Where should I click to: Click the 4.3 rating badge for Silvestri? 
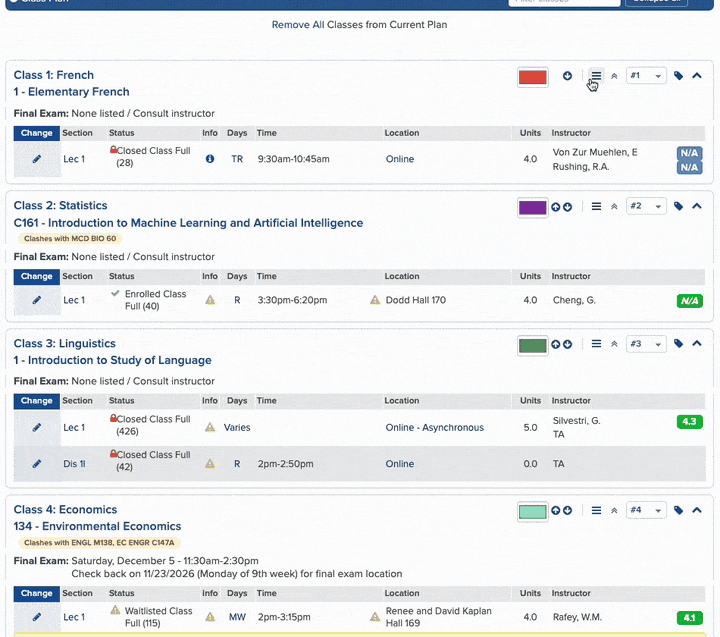coord(690,422)
